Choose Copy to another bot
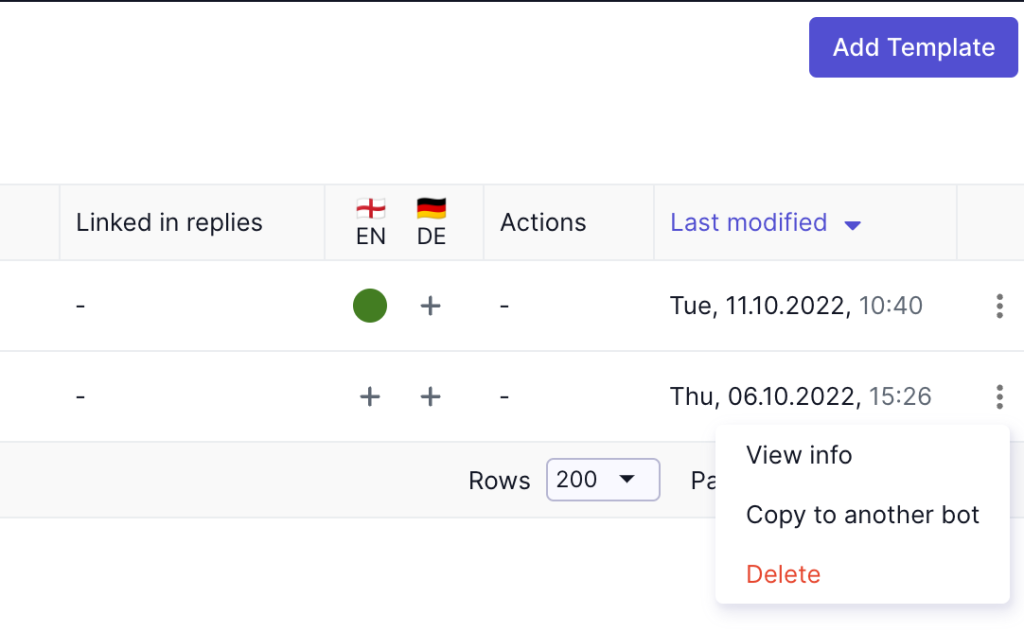This screenshot has width=1024, height=632. (862, 514)
